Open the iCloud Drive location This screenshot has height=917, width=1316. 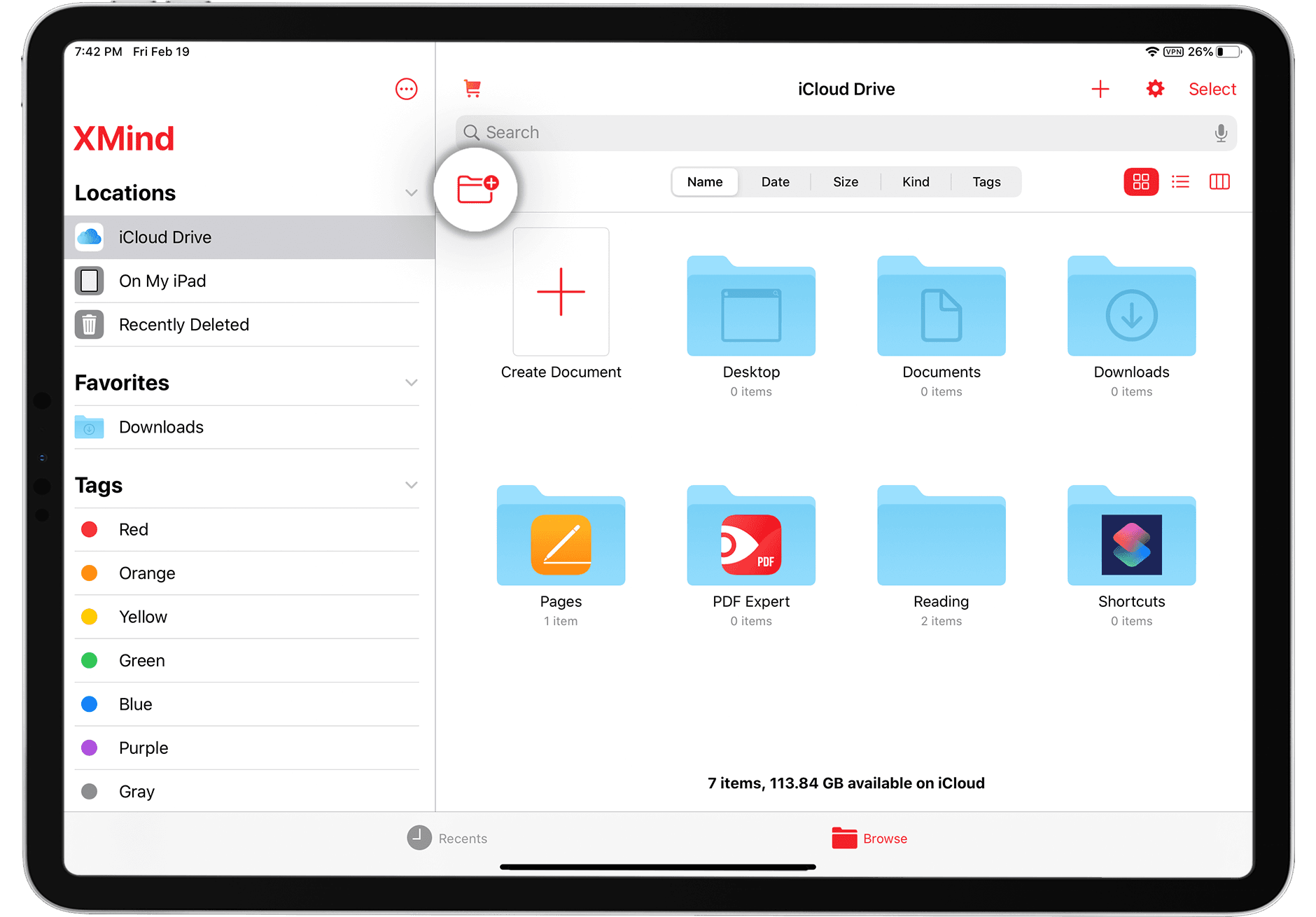click(x=249, y=237)
